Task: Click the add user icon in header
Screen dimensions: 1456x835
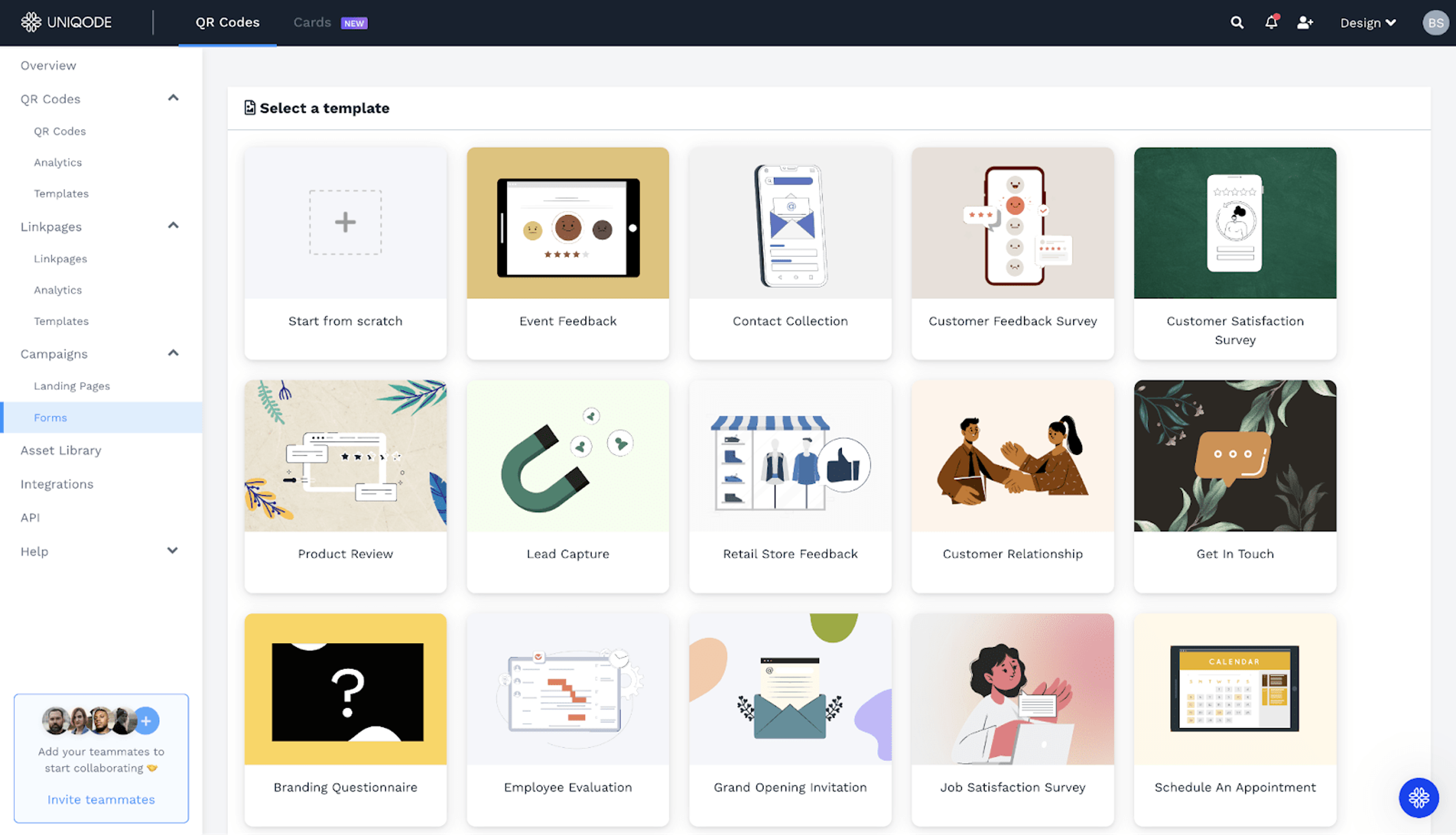Action: click(x=1305, y=22)
